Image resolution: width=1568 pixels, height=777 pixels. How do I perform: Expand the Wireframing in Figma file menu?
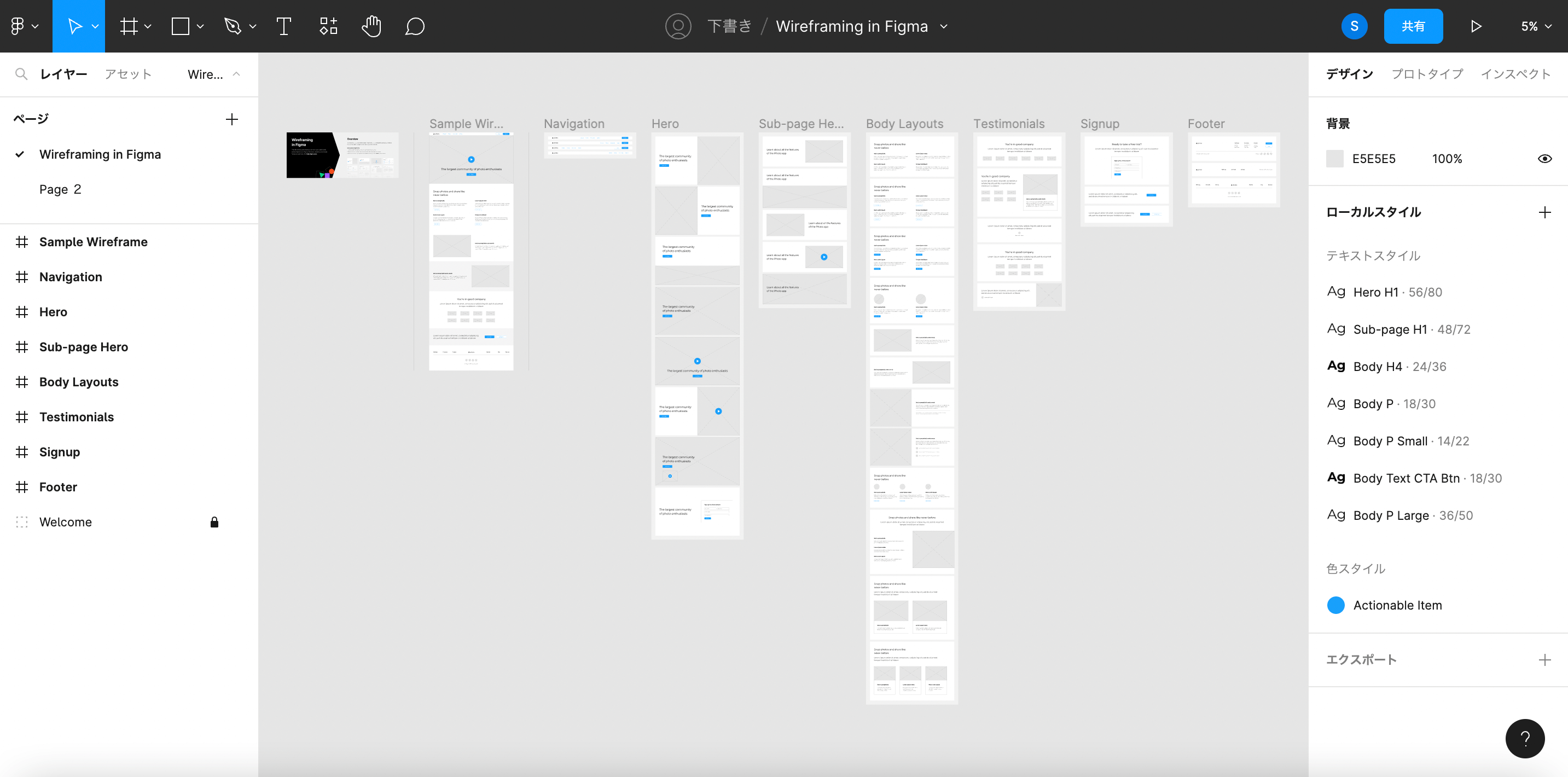point(944,26)
